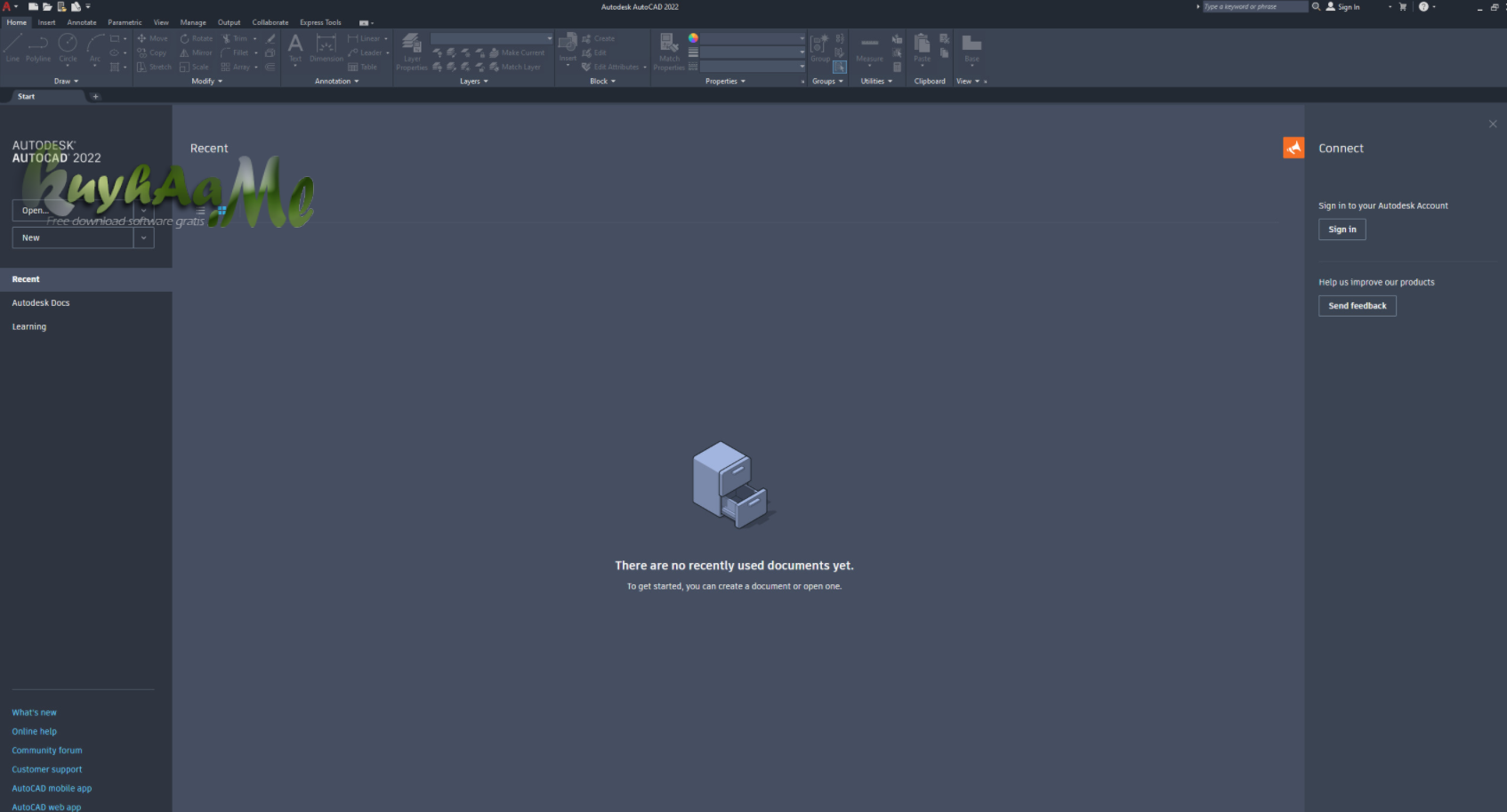Expand the Utilities panel dropdown
The width and height of the screenshot is (1507, 812).
click(876, 81)
